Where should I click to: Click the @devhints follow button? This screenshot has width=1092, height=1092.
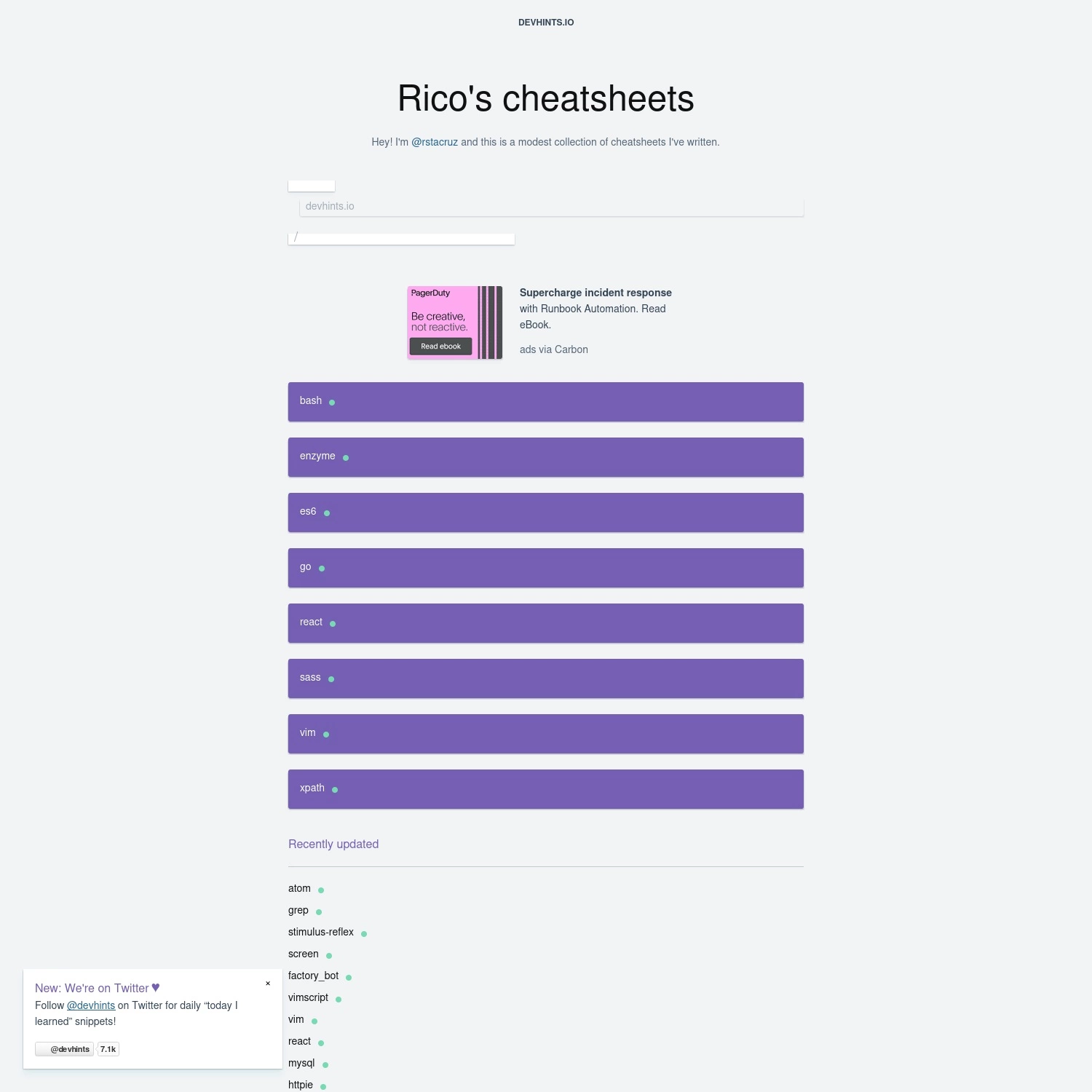point(65,1049)
